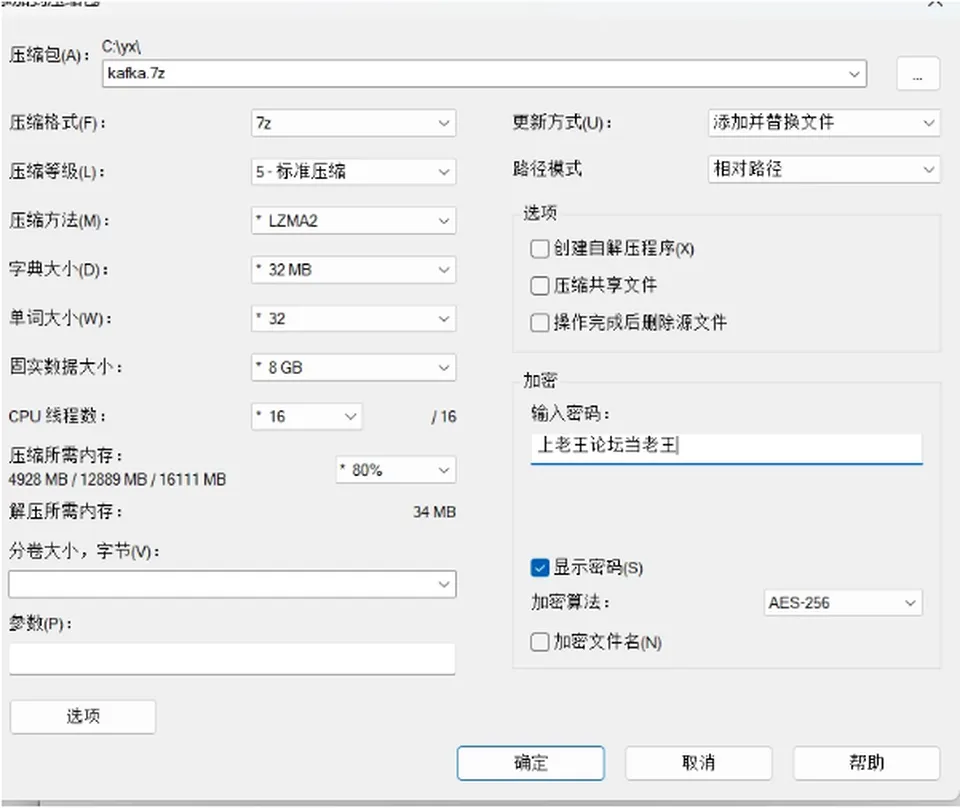
Task: Change the CPU 线程数 dropdown
Action: pos(306,416)
